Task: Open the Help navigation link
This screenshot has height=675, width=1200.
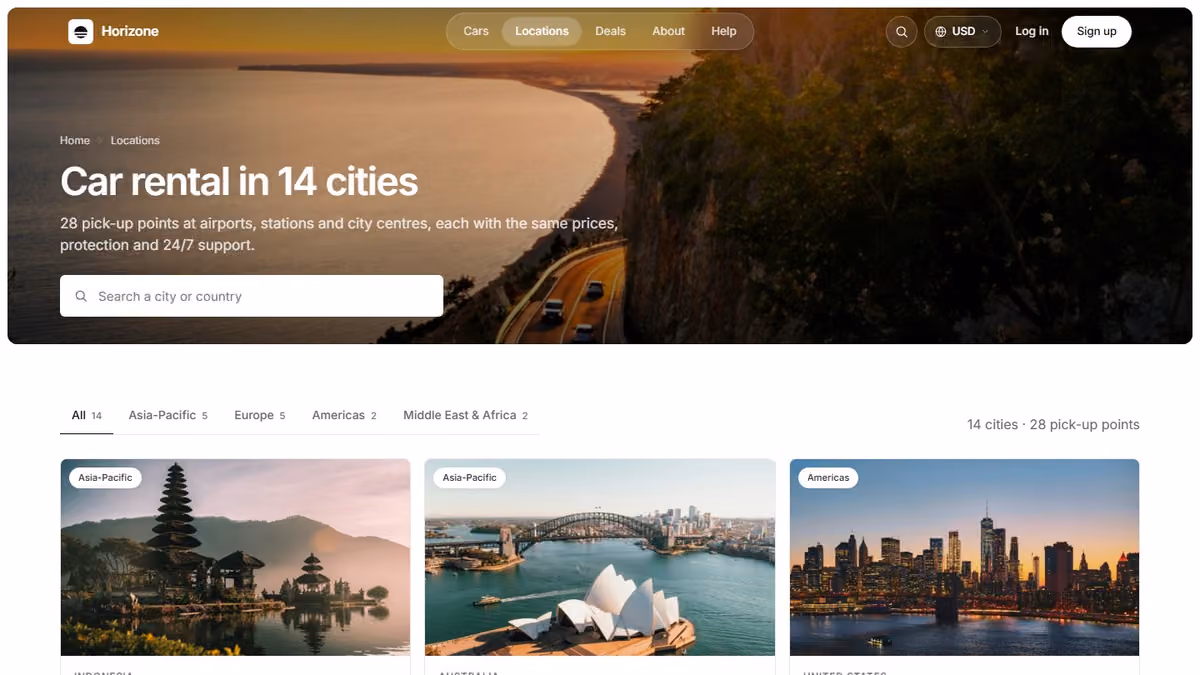Action: click(x=724, y=31)
